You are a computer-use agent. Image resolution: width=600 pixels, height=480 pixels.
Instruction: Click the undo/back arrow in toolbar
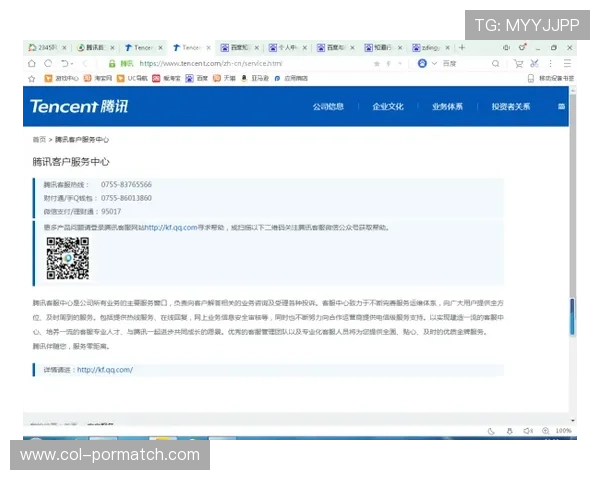pos(64,64)
